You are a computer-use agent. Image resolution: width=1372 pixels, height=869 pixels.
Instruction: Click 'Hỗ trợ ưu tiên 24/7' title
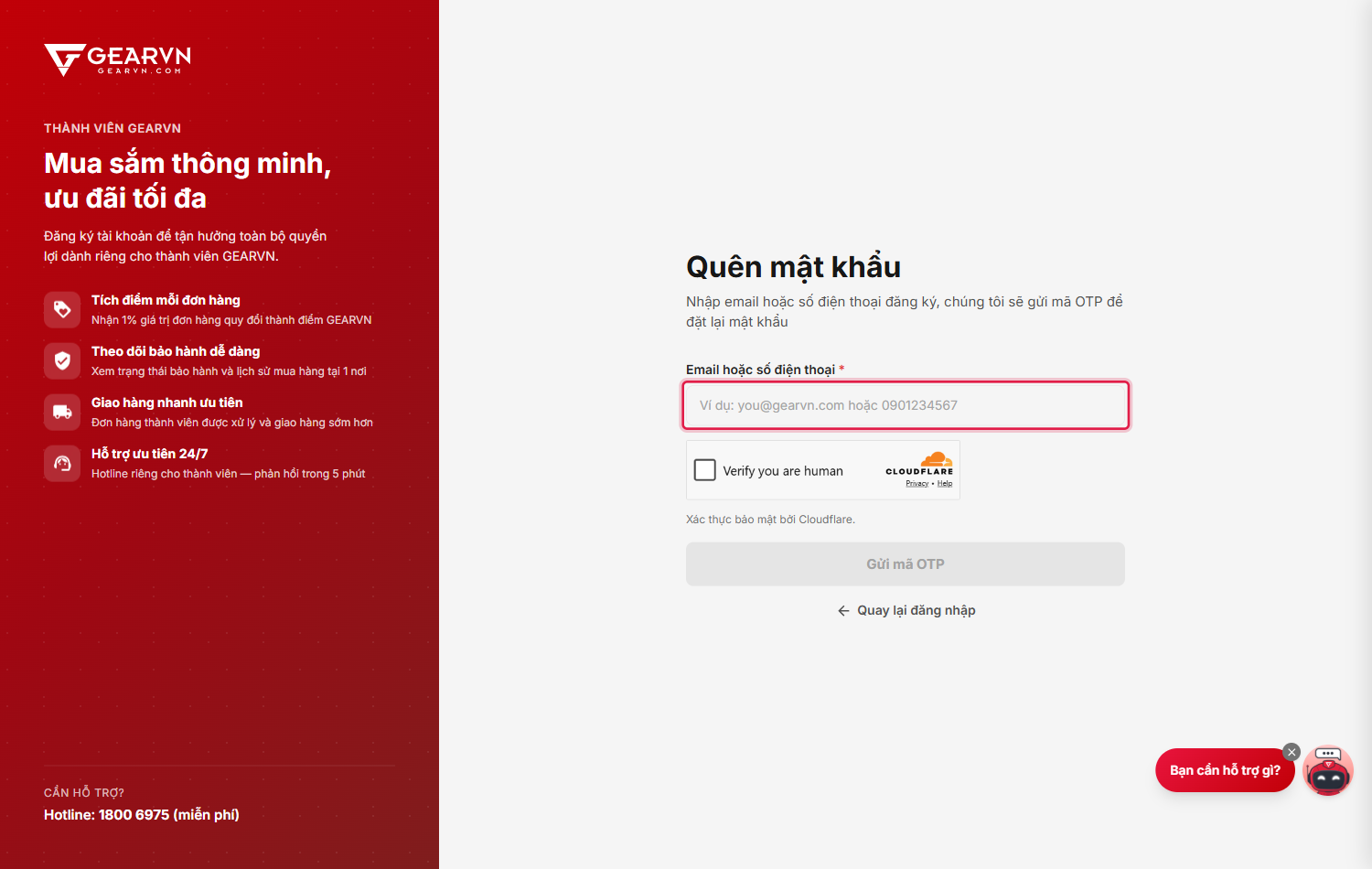[150, 454]
